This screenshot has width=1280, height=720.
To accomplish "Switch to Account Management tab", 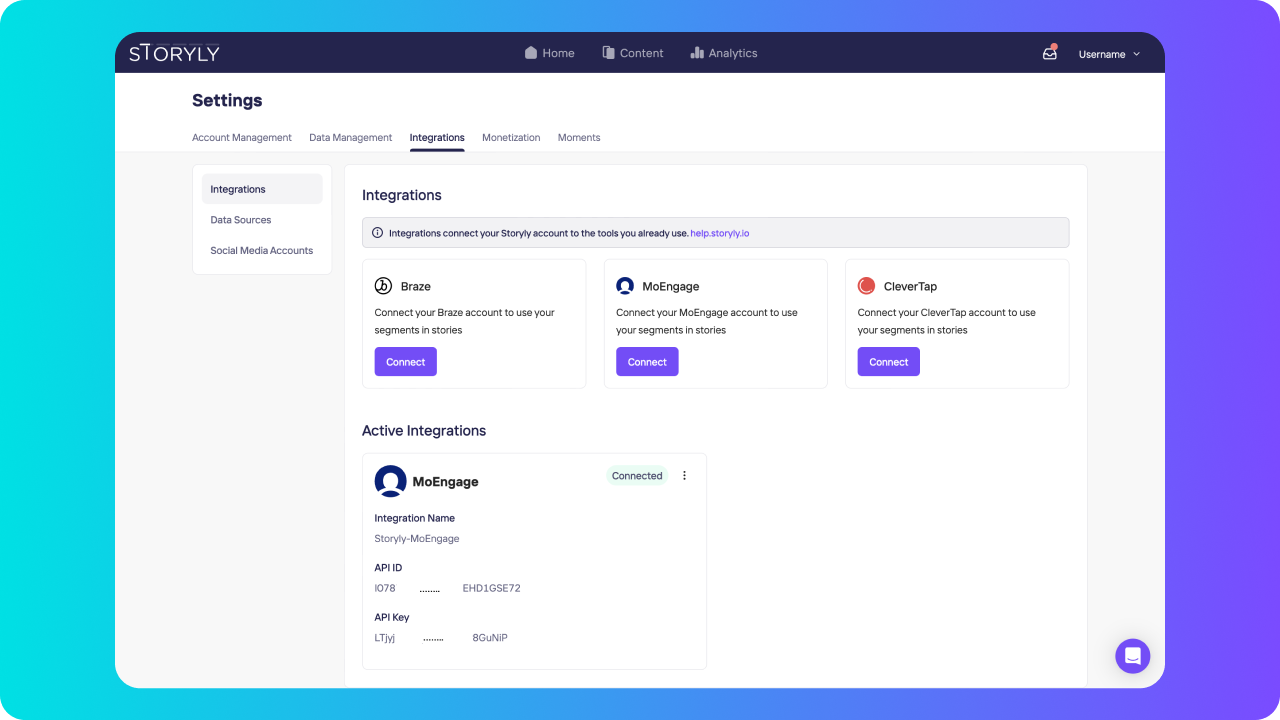I will (x=242, y=138).
